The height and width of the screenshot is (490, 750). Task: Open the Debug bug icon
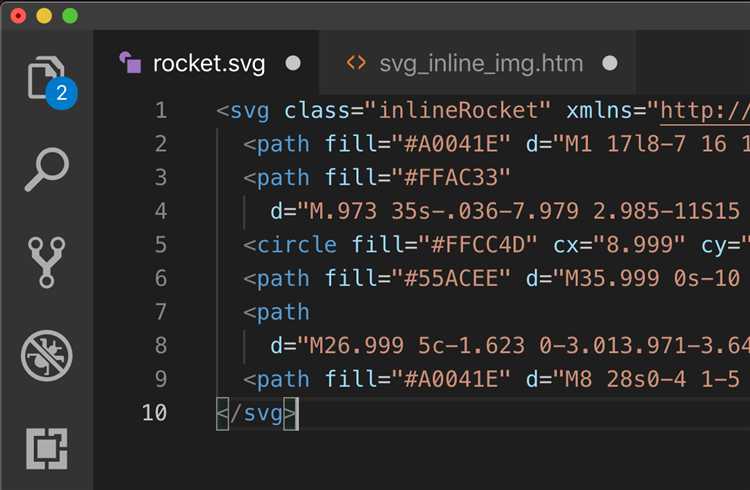point(46,356)
